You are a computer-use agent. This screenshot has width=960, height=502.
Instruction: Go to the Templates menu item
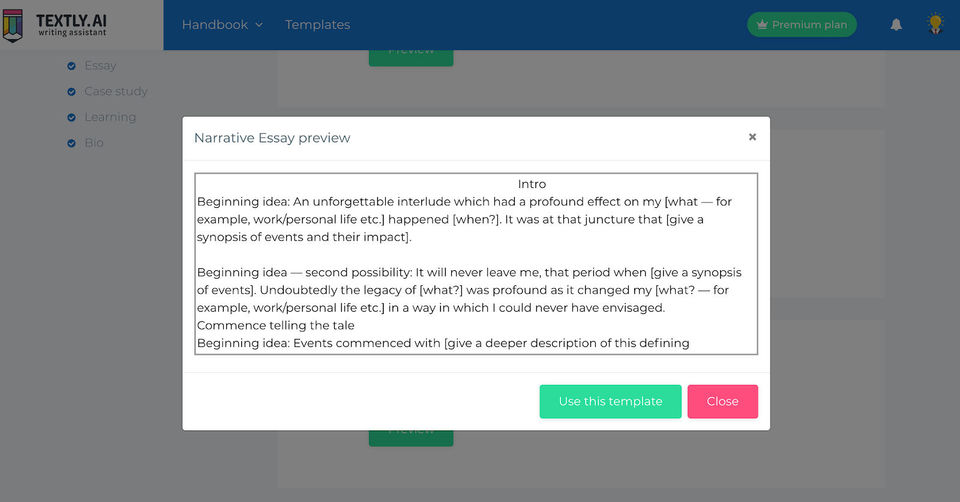coord(317,25)
